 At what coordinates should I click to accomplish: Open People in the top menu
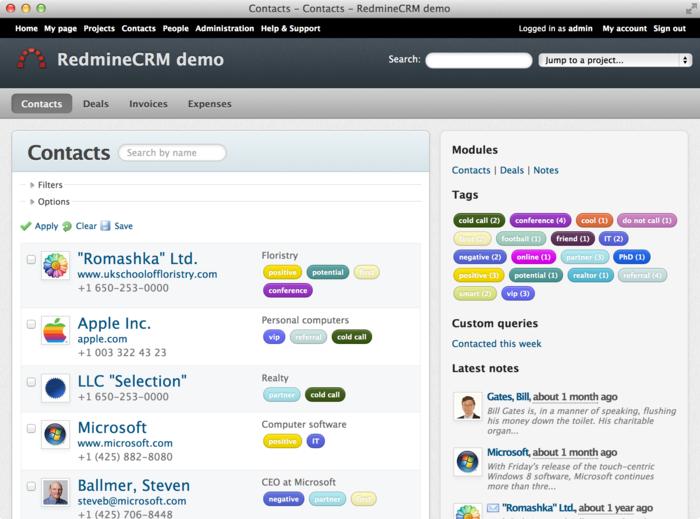coord(175,29)
